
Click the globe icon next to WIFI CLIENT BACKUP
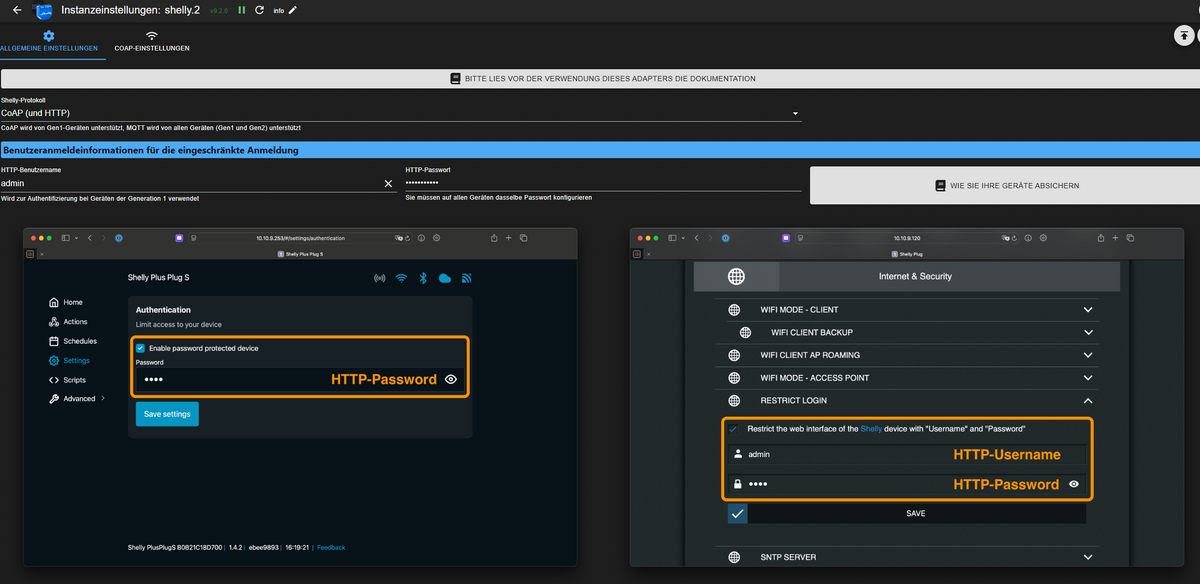745,332
